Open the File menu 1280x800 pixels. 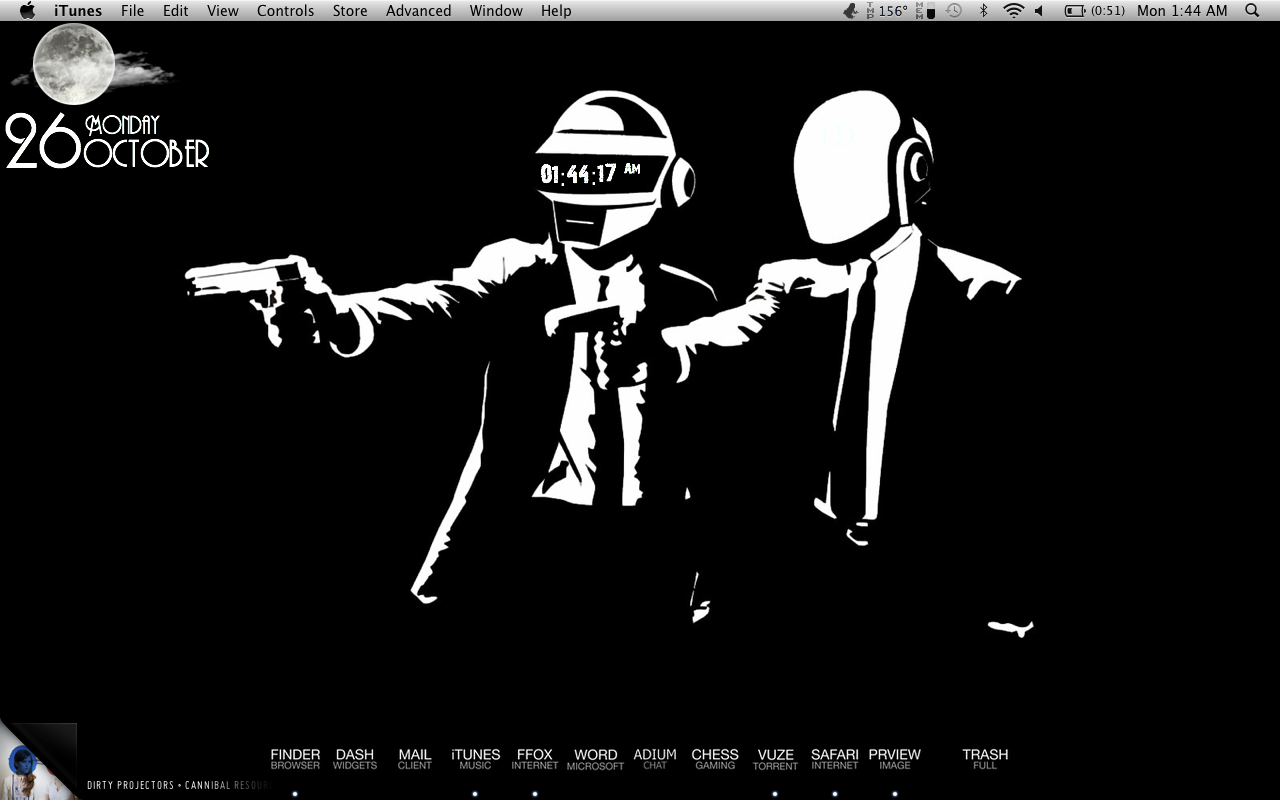132,10
